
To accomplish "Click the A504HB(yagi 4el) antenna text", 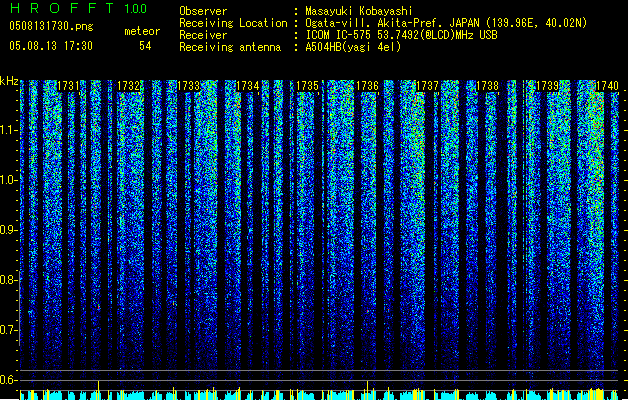I will tap(353, 47).
